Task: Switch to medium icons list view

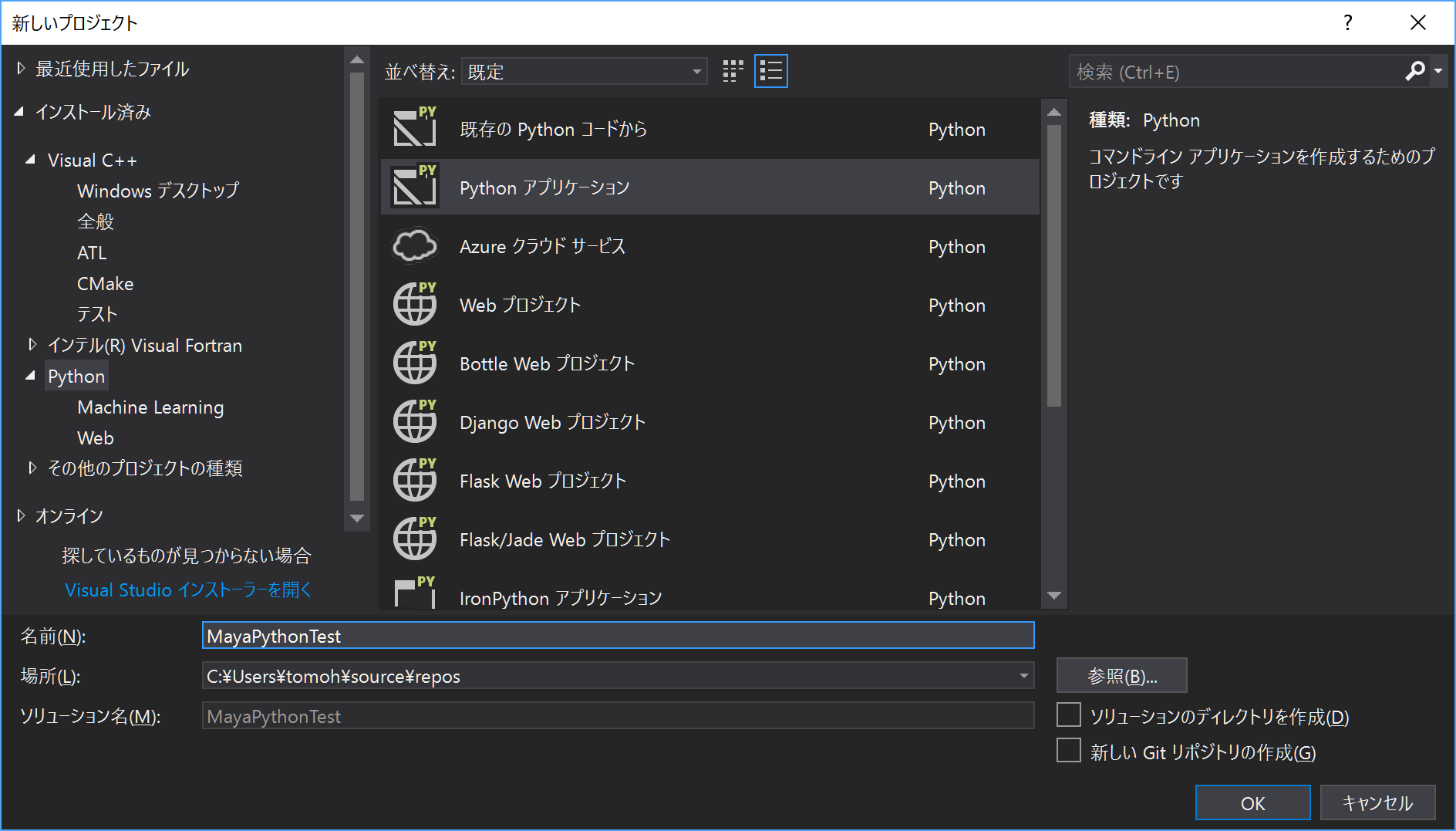Action: coord(771,72)
